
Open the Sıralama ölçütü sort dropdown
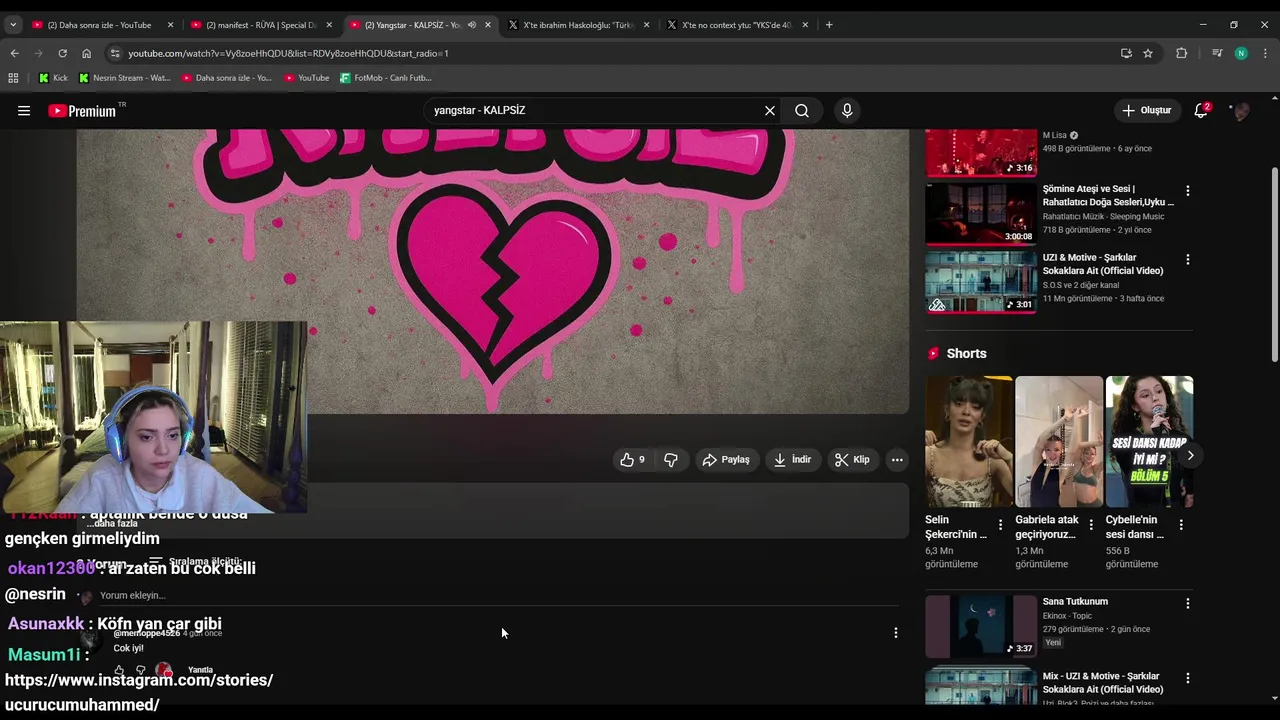click(x=195, y=562)
